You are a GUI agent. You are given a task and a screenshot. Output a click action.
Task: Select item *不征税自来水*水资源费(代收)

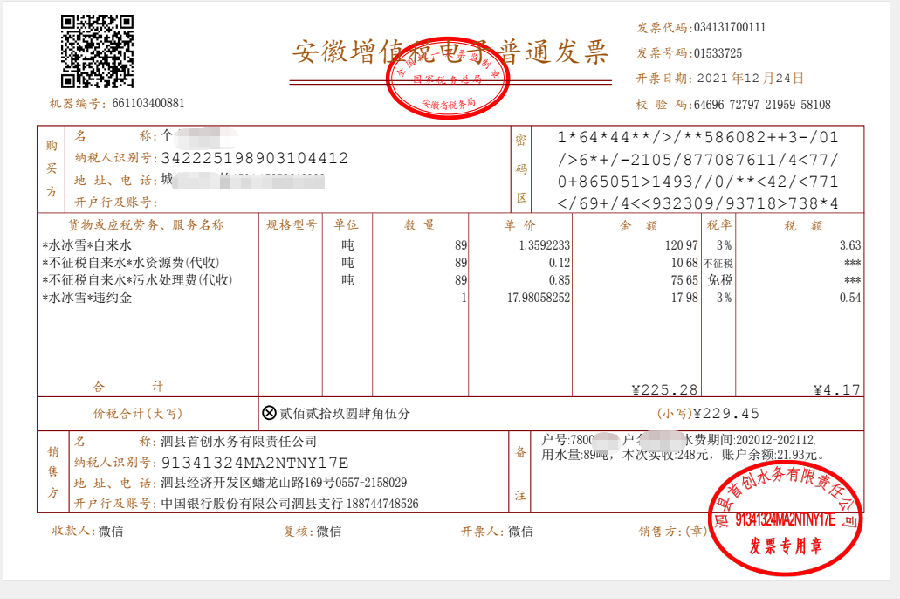[130, 263]
